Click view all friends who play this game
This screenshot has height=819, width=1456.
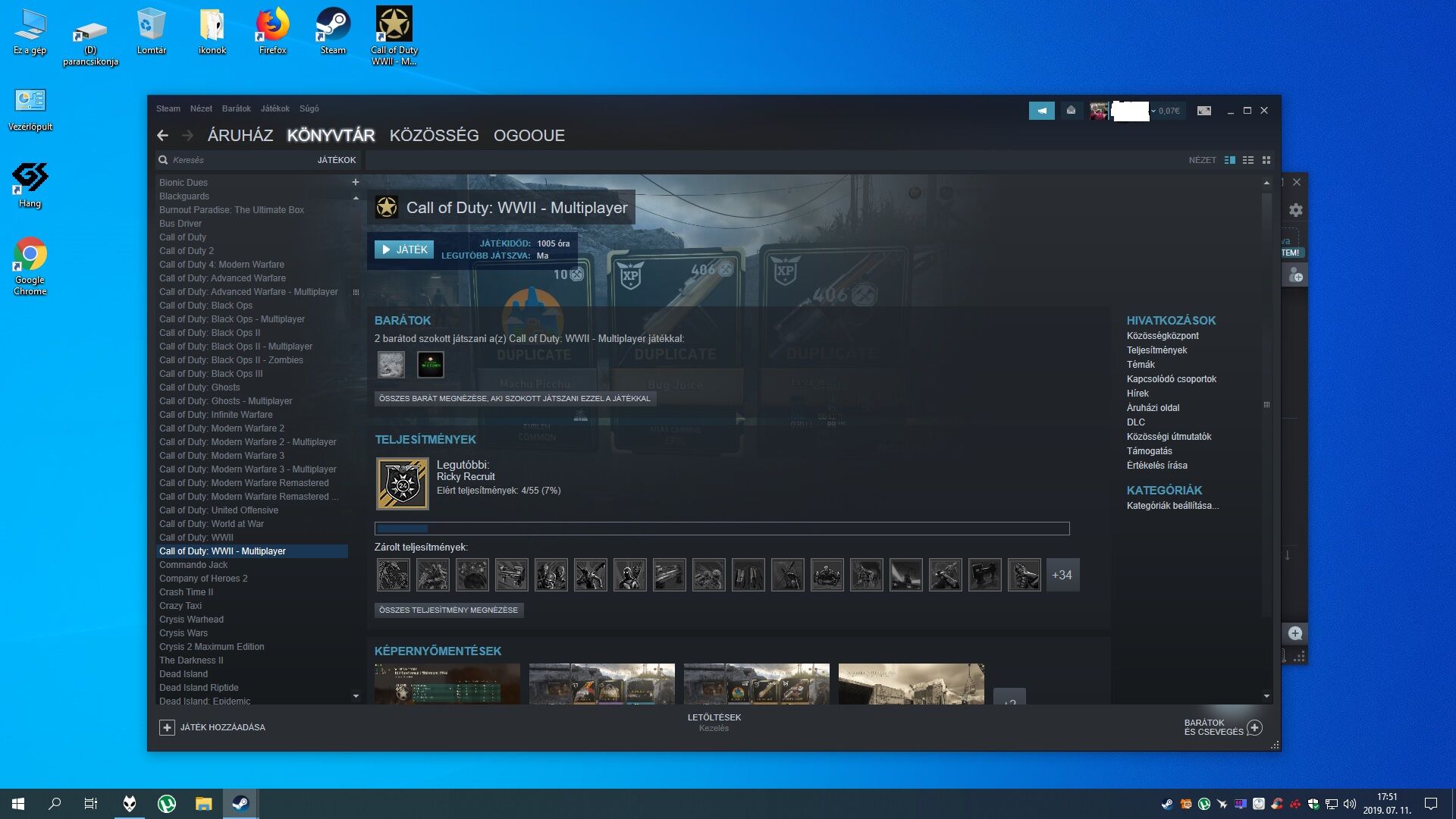pyautogui.click(x=515, y=399)
